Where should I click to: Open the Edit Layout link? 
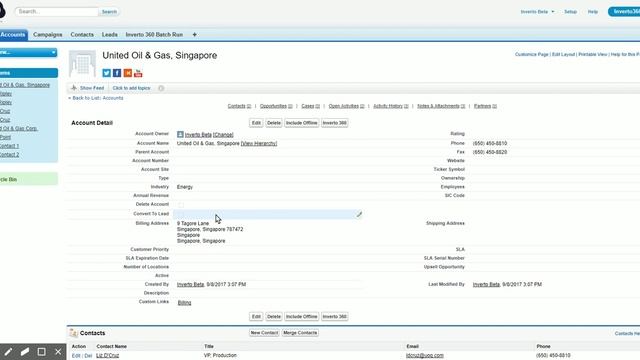pyautogui.click(x=563, y=54)
